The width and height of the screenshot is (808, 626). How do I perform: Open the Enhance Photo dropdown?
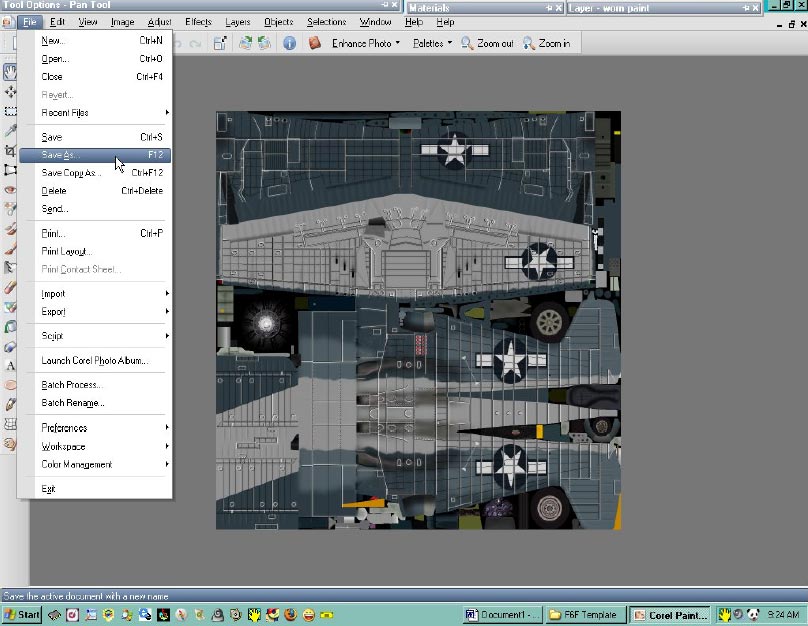click(x=365, y=44)
